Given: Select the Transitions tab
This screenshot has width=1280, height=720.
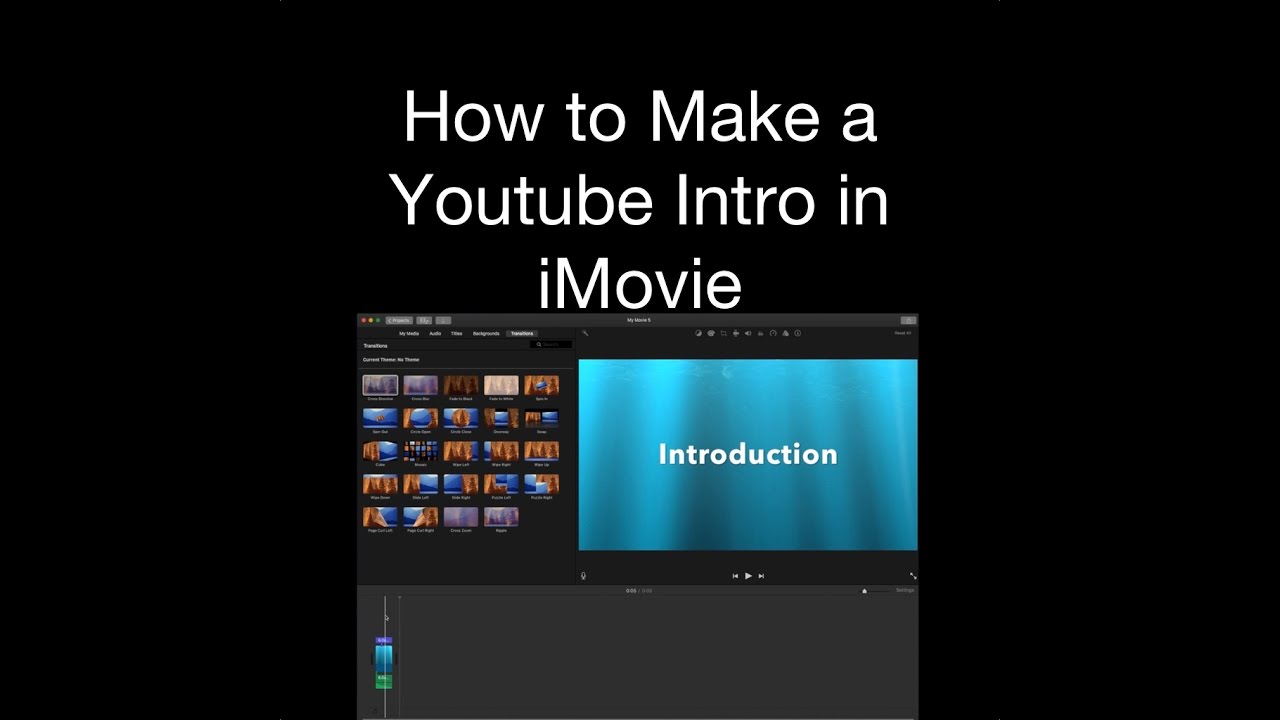Looking at the screenshot, I should tap(522, 333).
